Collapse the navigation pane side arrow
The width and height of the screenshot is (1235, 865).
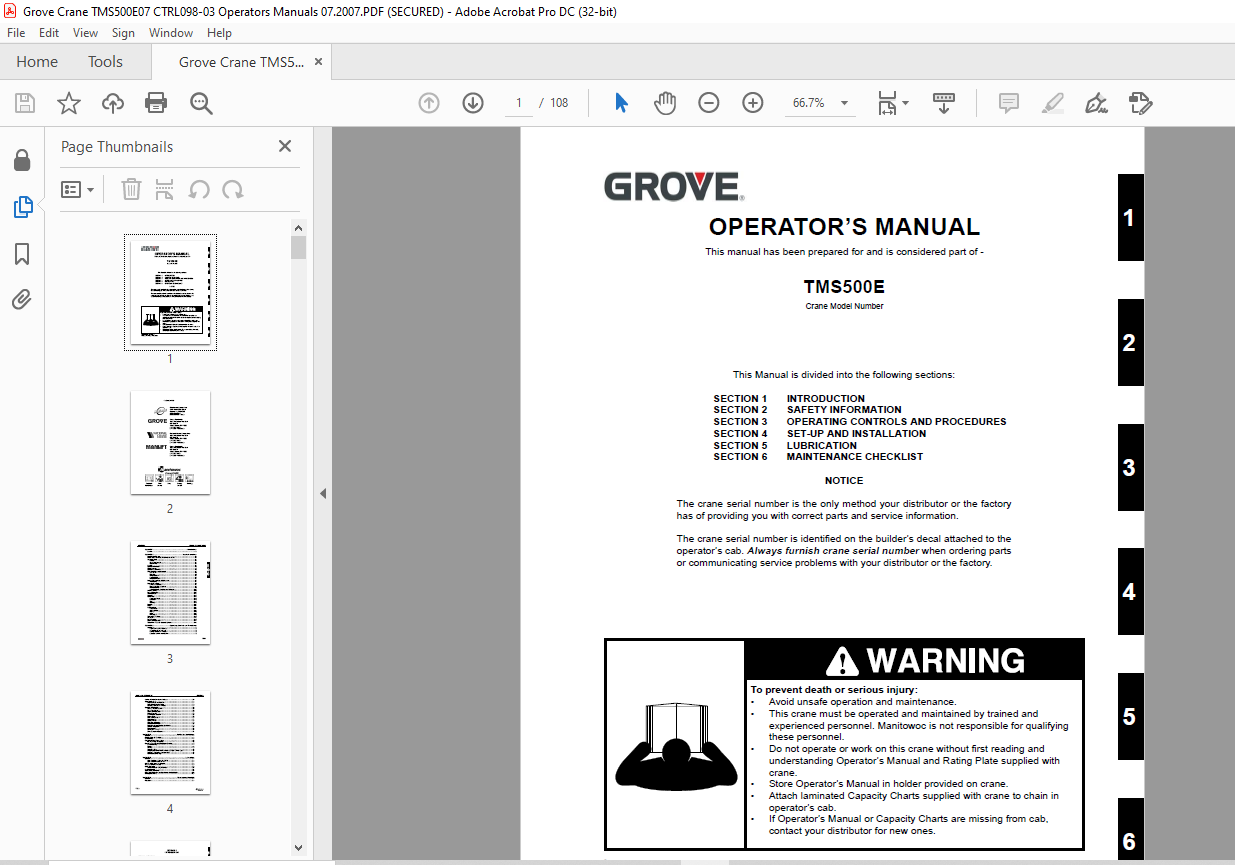click(323, 493)
